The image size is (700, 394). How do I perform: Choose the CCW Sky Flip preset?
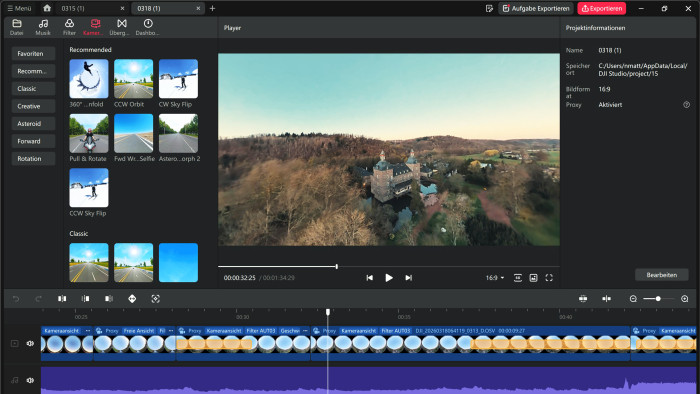click(89, 187)
